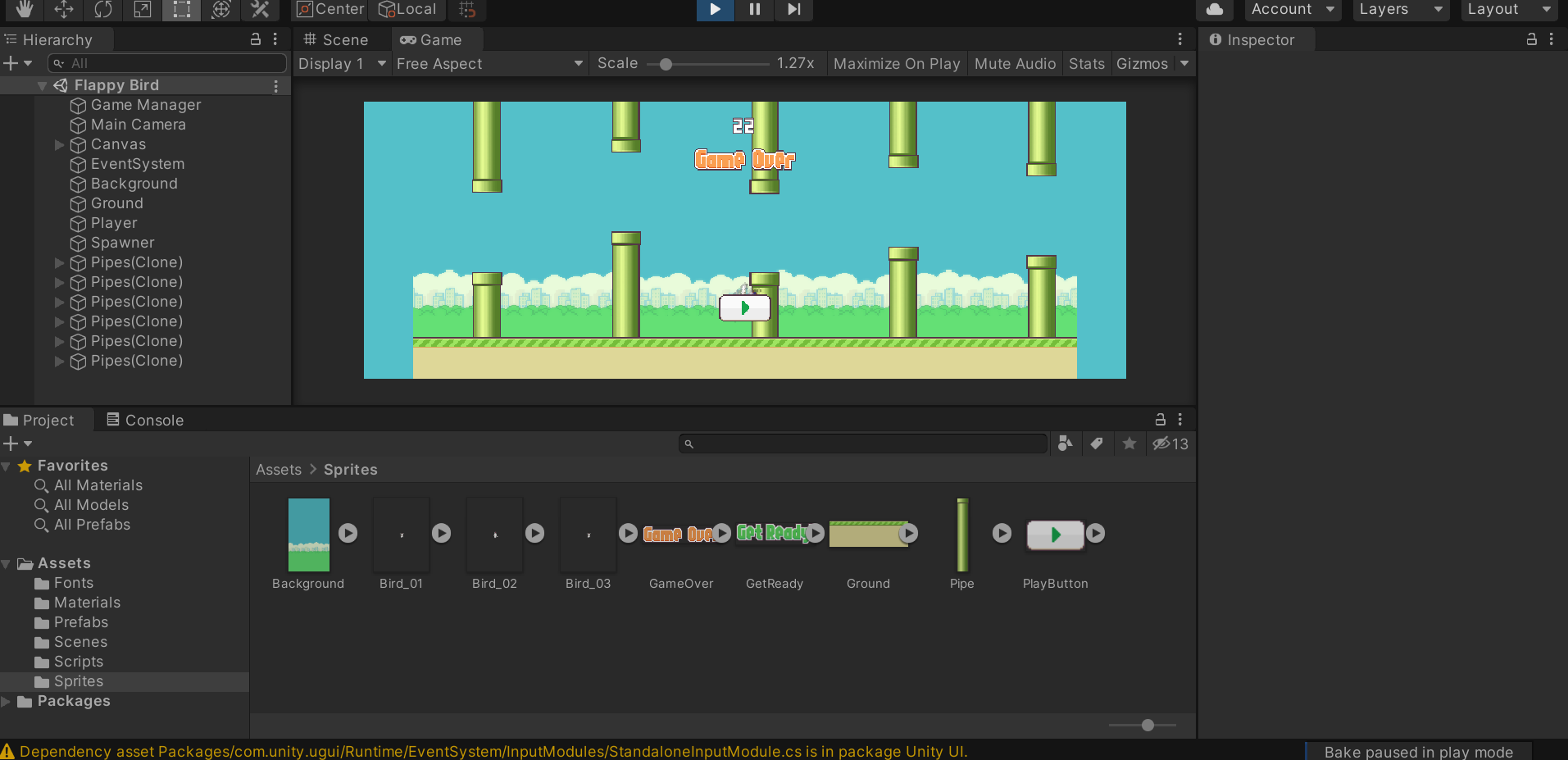Select the Pipe sprite thumbnail
This screenshot has height=760, width=1568.
click(x=962, y=535)
